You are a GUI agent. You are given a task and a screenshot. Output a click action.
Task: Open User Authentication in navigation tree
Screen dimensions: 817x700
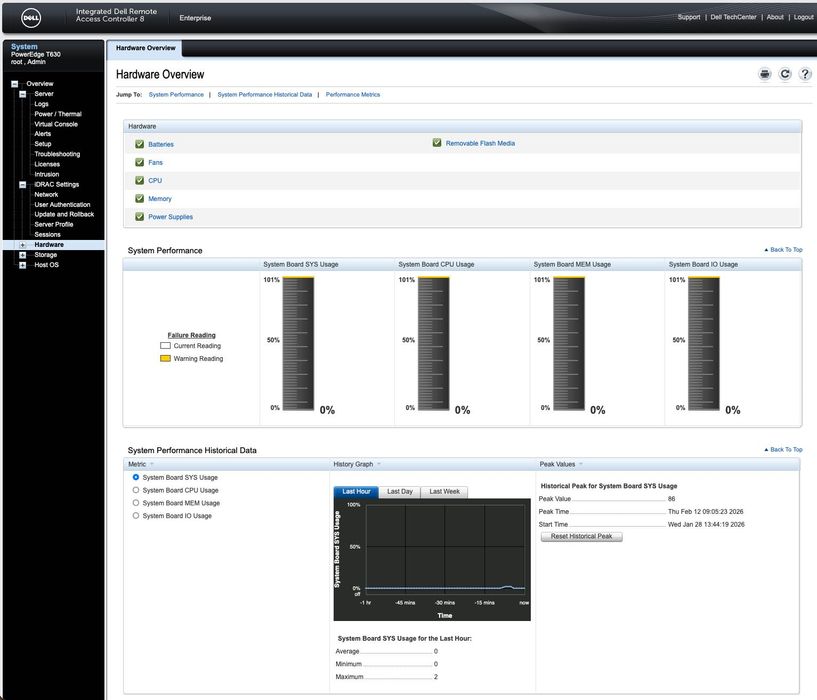[62, 205]
